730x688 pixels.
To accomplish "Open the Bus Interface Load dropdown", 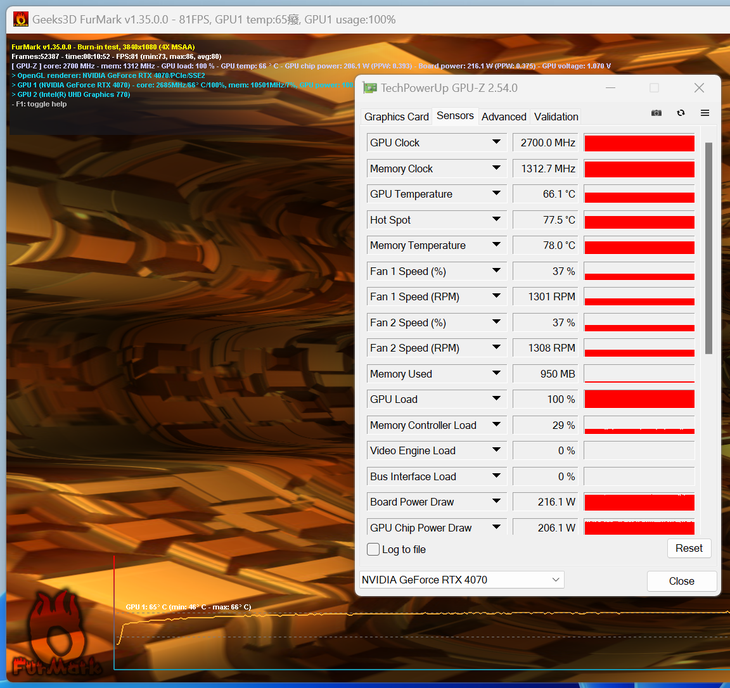I will coord(496,476).
